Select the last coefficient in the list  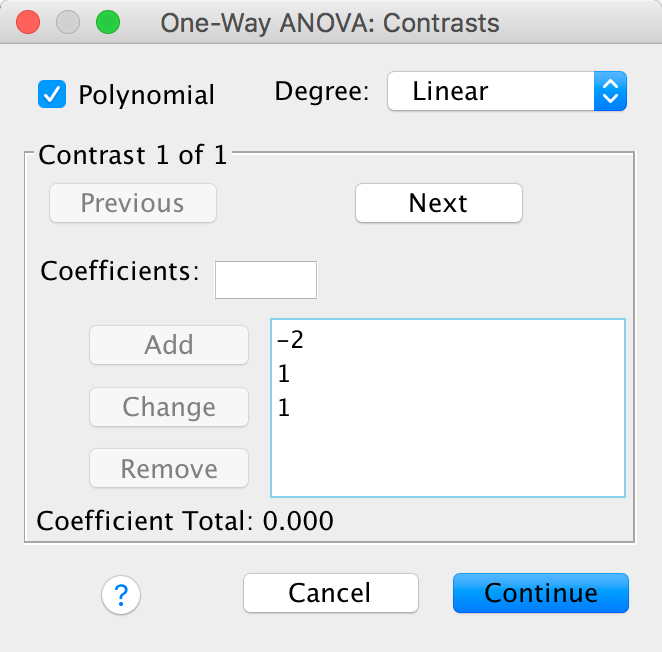click(285, 408)
